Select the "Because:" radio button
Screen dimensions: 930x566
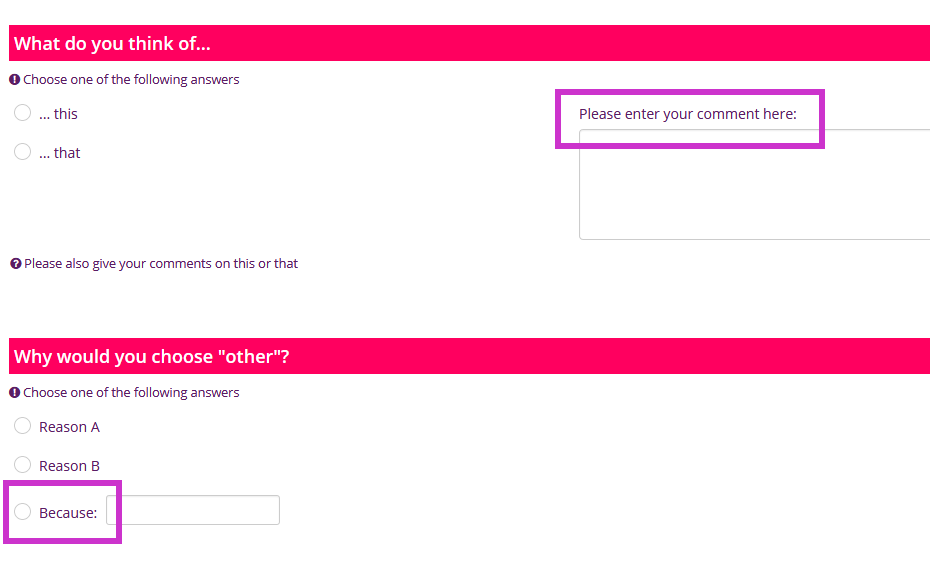coord(23,512)
